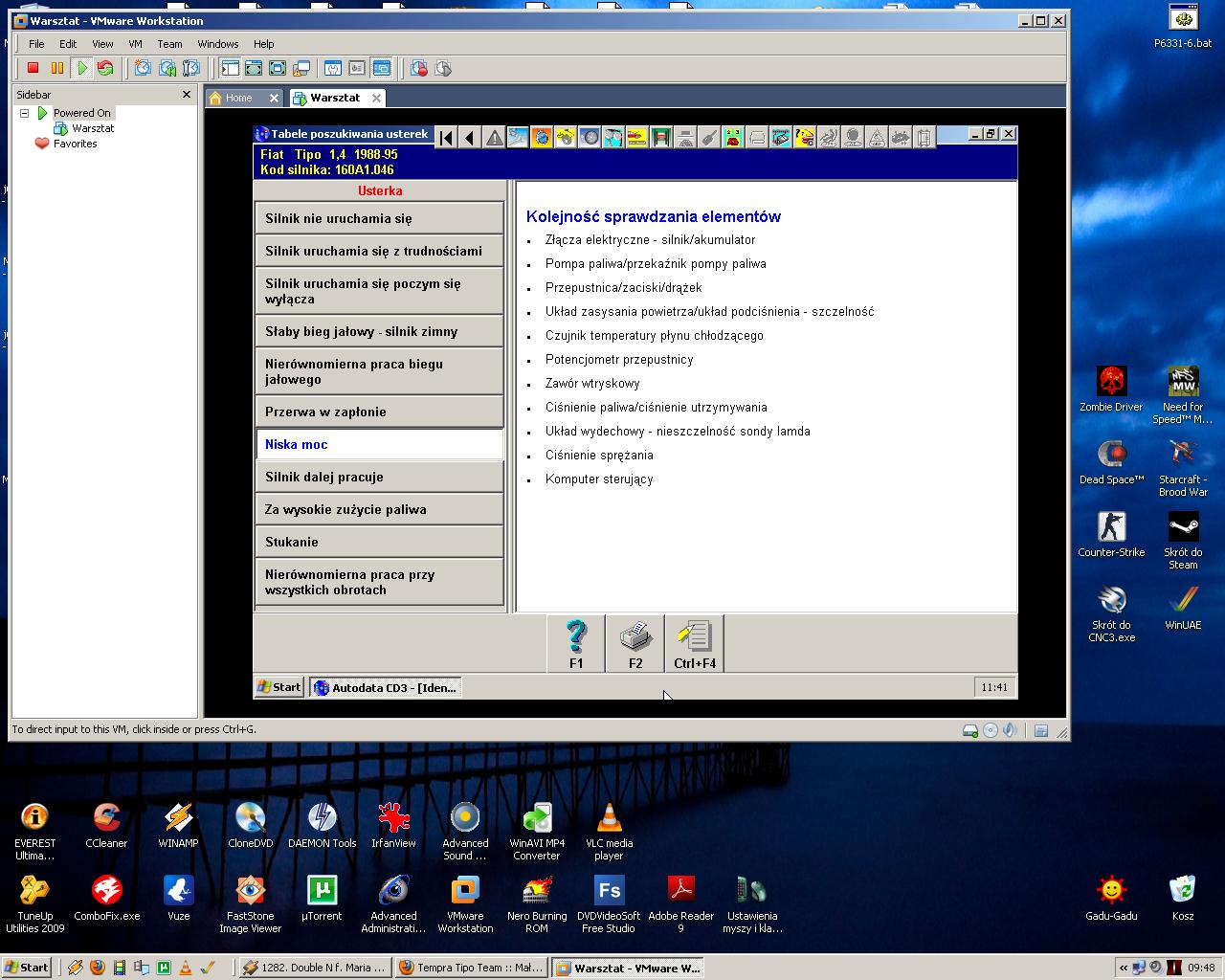The width and height of the screenshot is (1225, 980).
Task: Take a VM snapshot via camera-clock icon
Action: (x=143, y=68)
